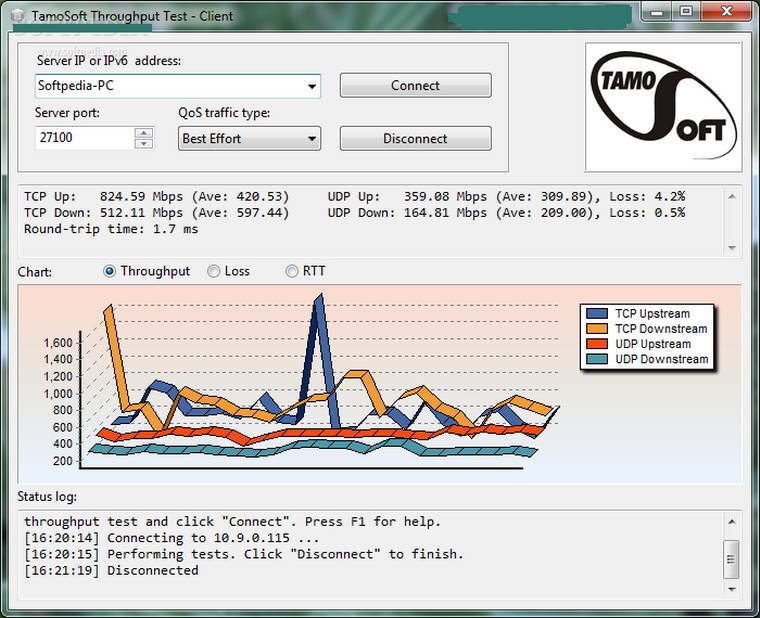Image resolution: width=760 pixels, height=618 pixels.
Task: Expand the server address dropdown
Action: [x=311, y=86]
